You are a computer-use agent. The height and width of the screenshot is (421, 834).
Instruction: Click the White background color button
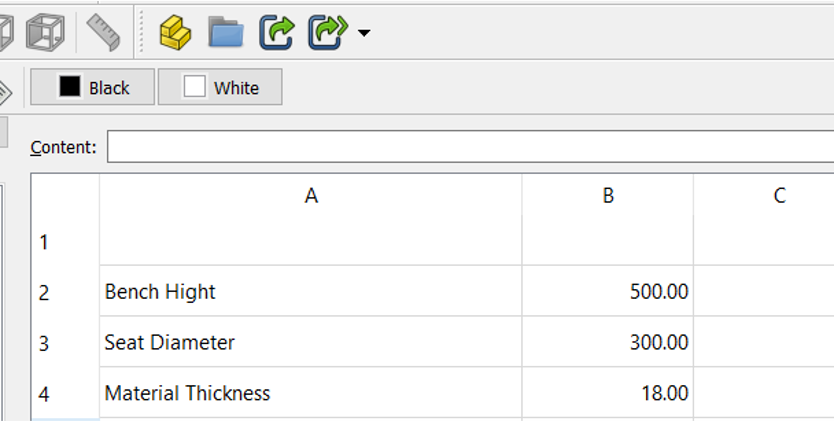(x=220, y=87)
